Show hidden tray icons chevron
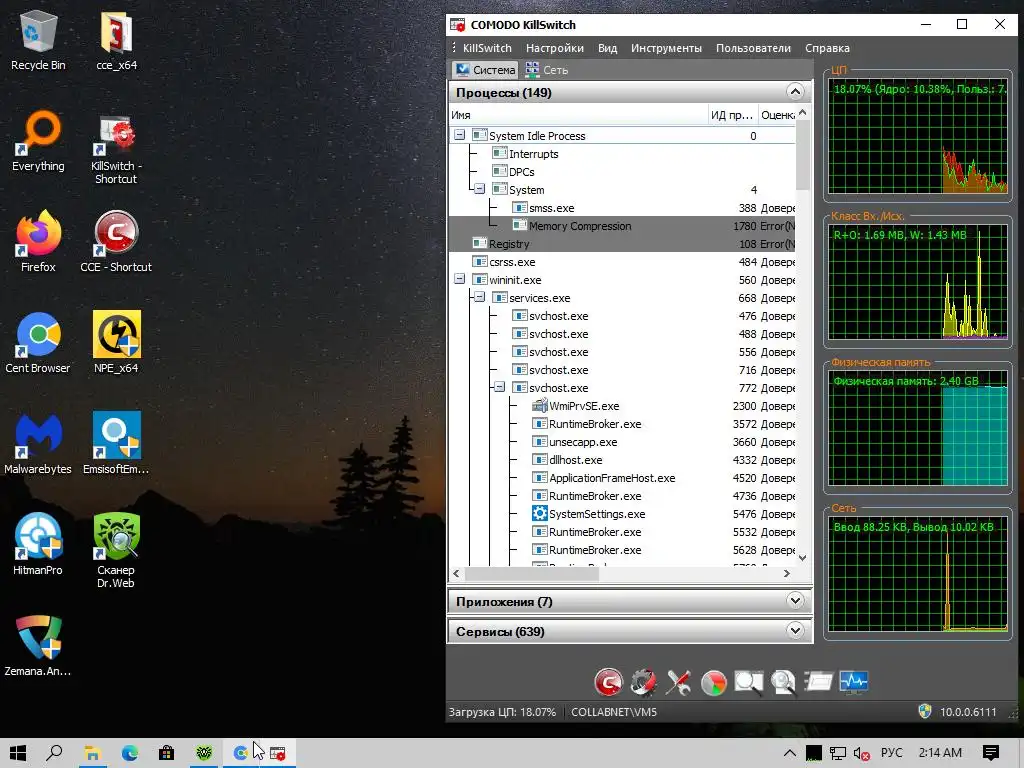This screenshot has width=1024, height=768. click(x=790, y=753)
